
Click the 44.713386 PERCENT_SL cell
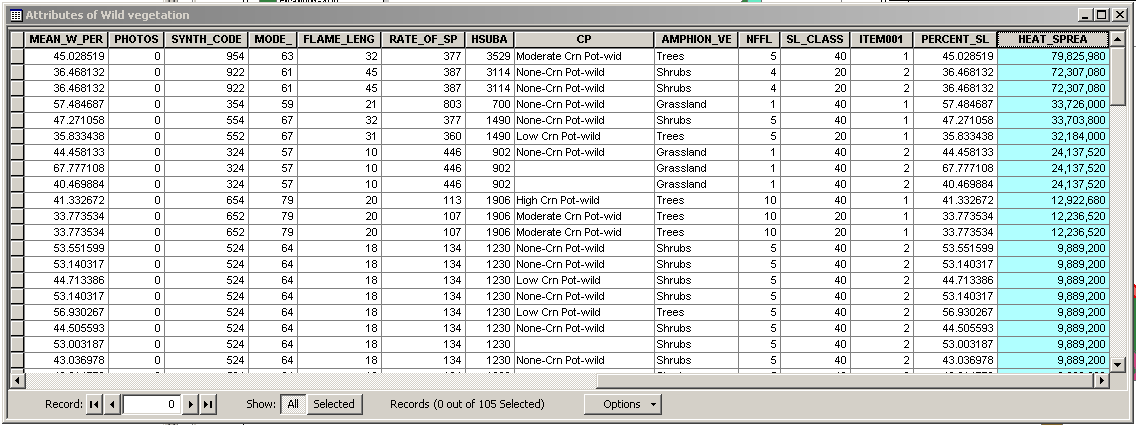click(x=955, y=280)
